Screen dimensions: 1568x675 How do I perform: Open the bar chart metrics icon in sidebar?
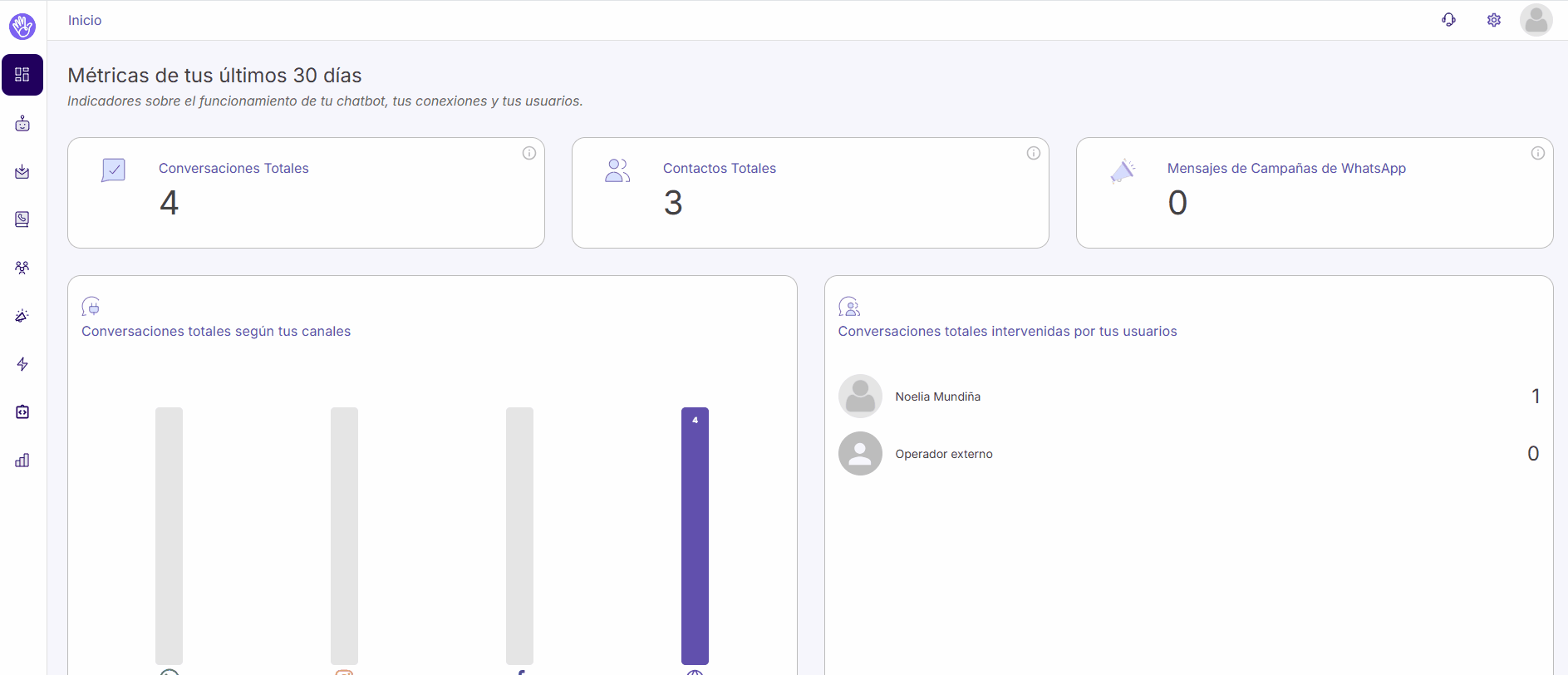coord(22,460)
